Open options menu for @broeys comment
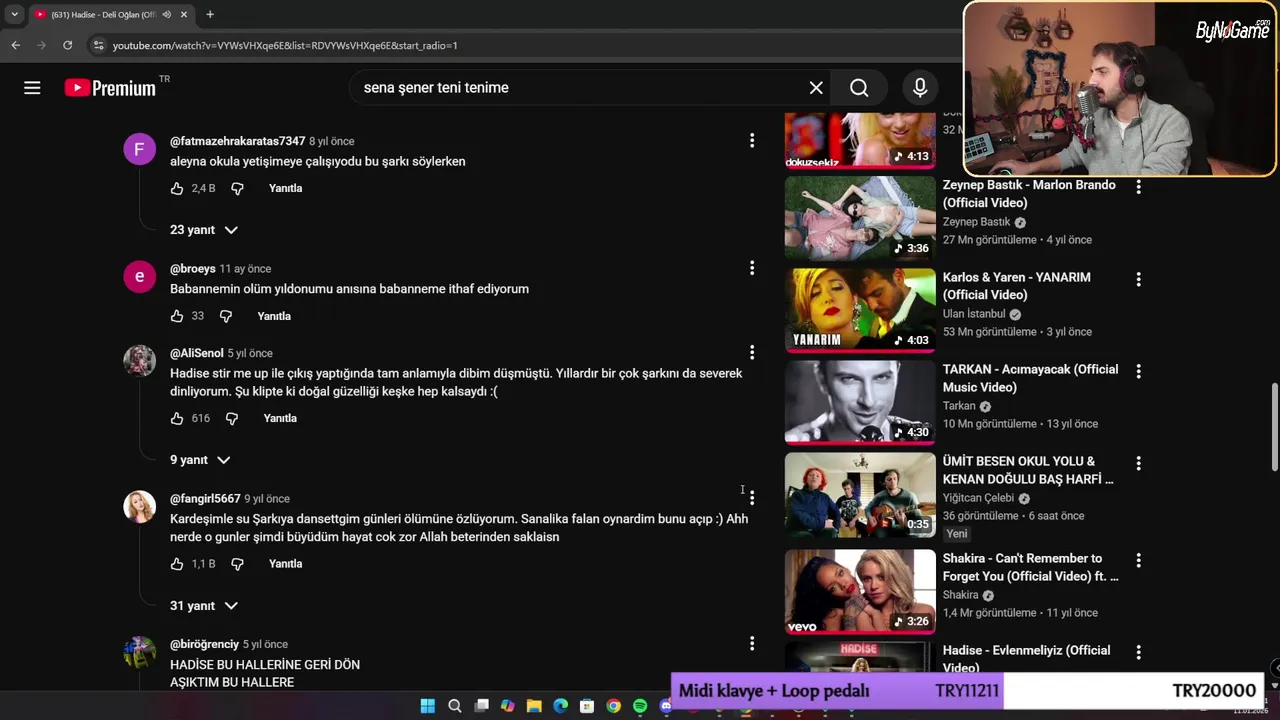 pyautogui.click(x=752, y=268)
